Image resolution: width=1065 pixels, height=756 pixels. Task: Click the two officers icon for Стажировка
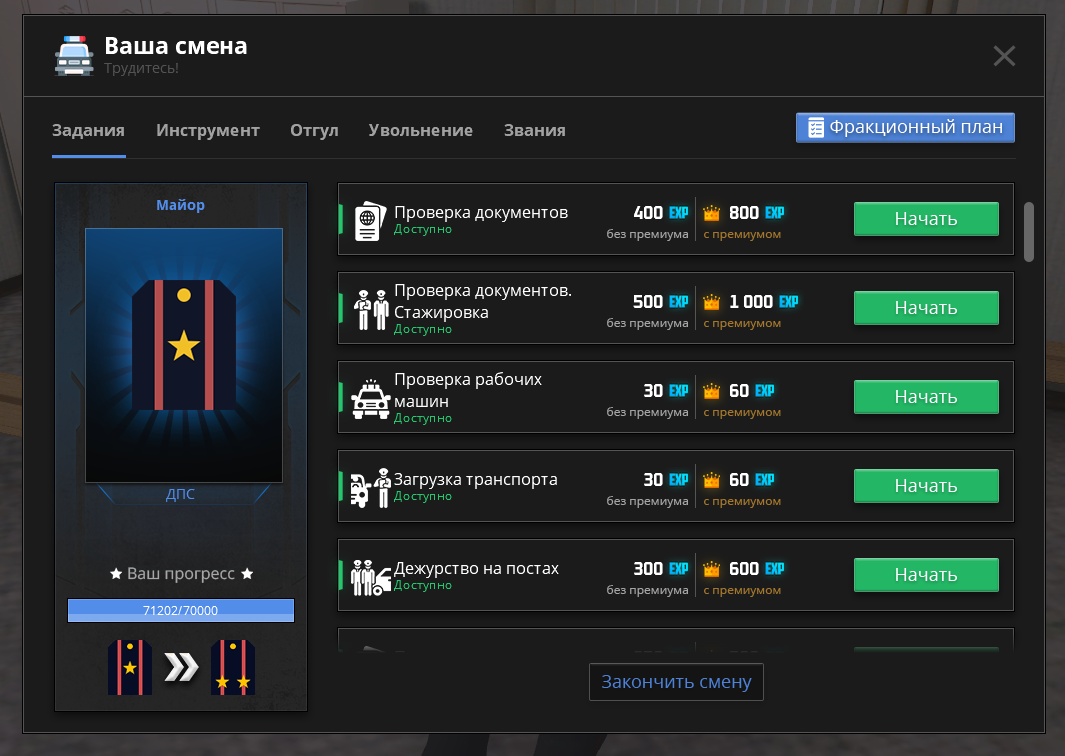(x=371, y=309)
